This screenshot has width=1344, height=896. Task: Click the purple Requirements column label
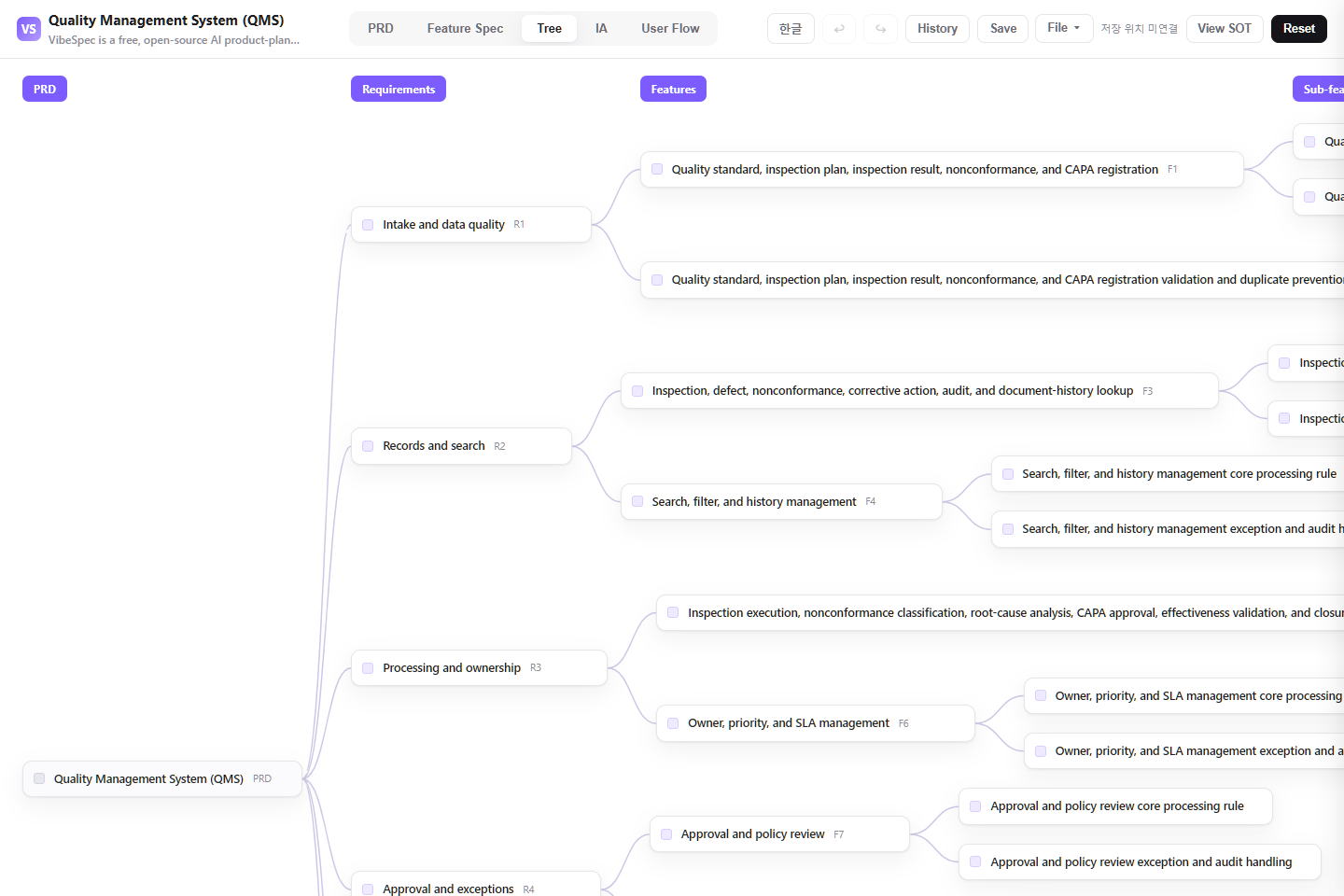click(x=399, y=89)
